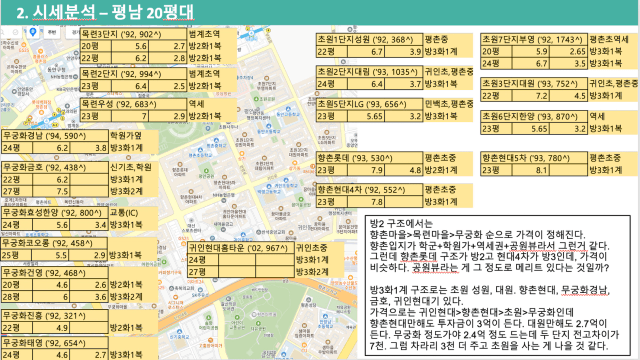
Task: Click the final line 7천. 그럼 차라리 3천 더 주고
Action: (x=489, y=346)
